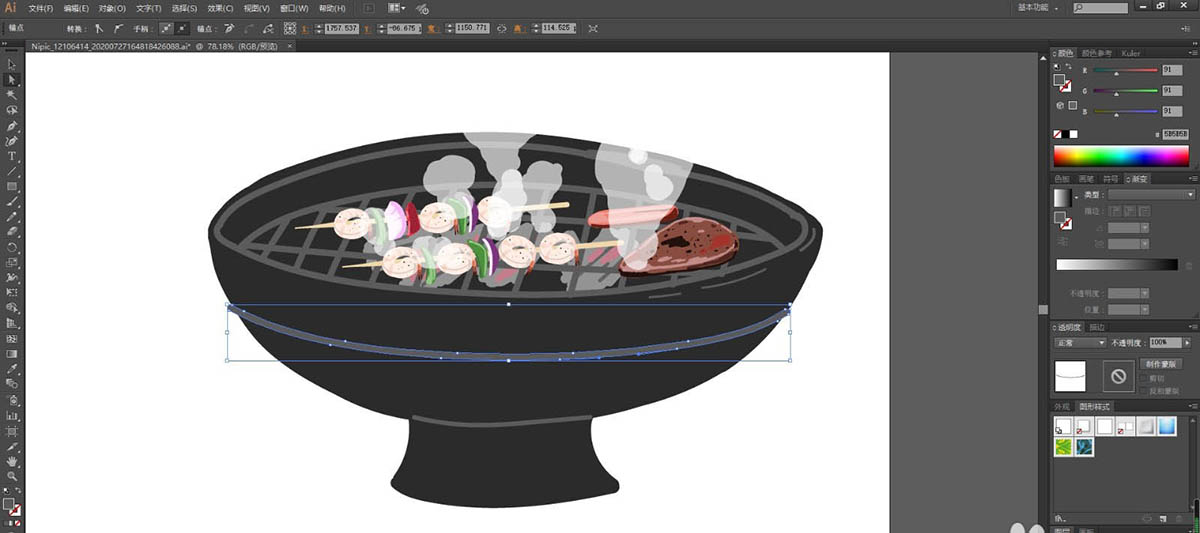Viewport: 1200px width, 533px height.
Task: Click the blue gradient graphic style thumbnail
Action: click(1167, 426)
